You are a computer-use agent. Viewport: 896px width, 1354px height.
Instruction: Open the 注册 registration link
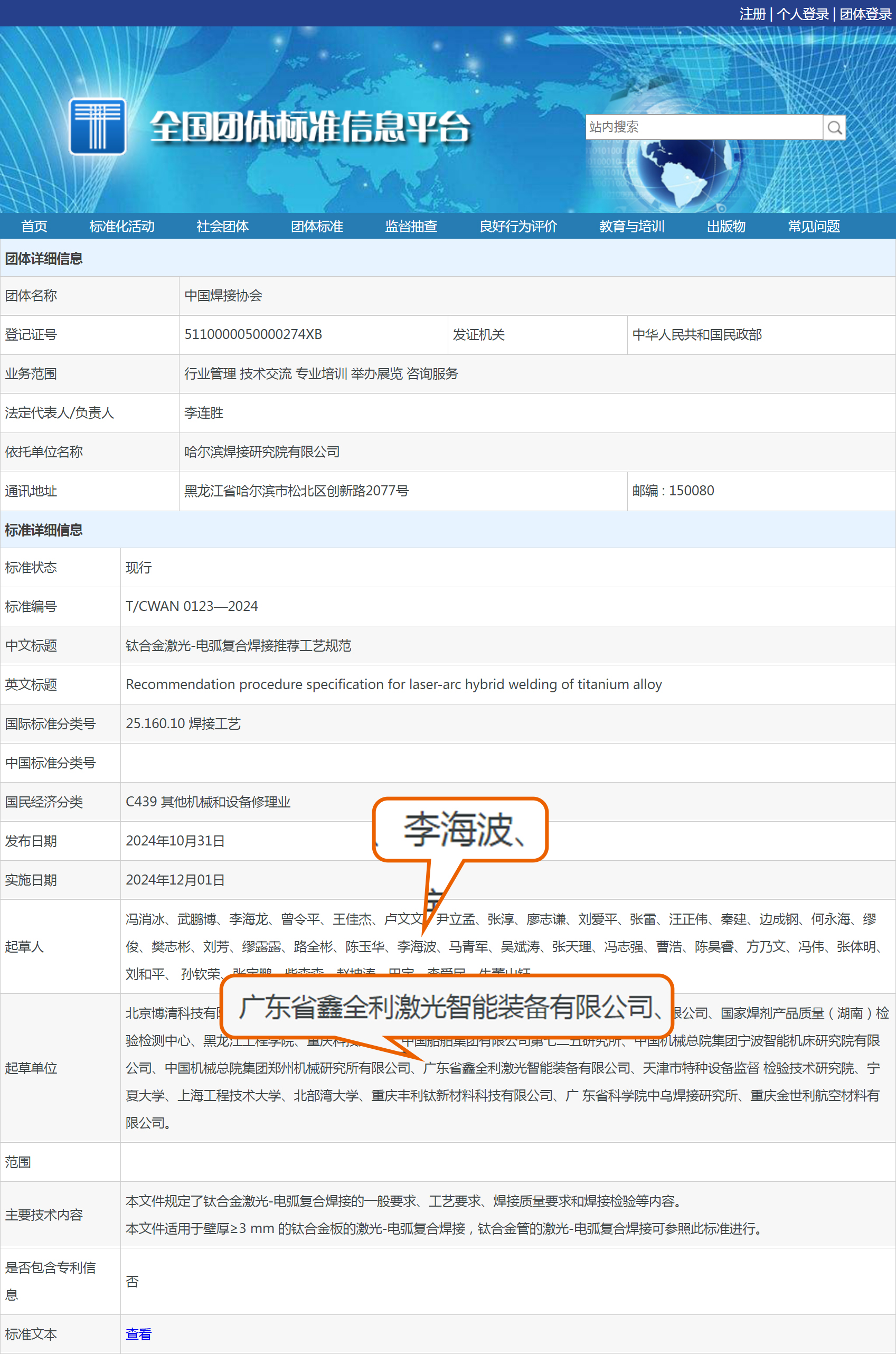[752, 14]
